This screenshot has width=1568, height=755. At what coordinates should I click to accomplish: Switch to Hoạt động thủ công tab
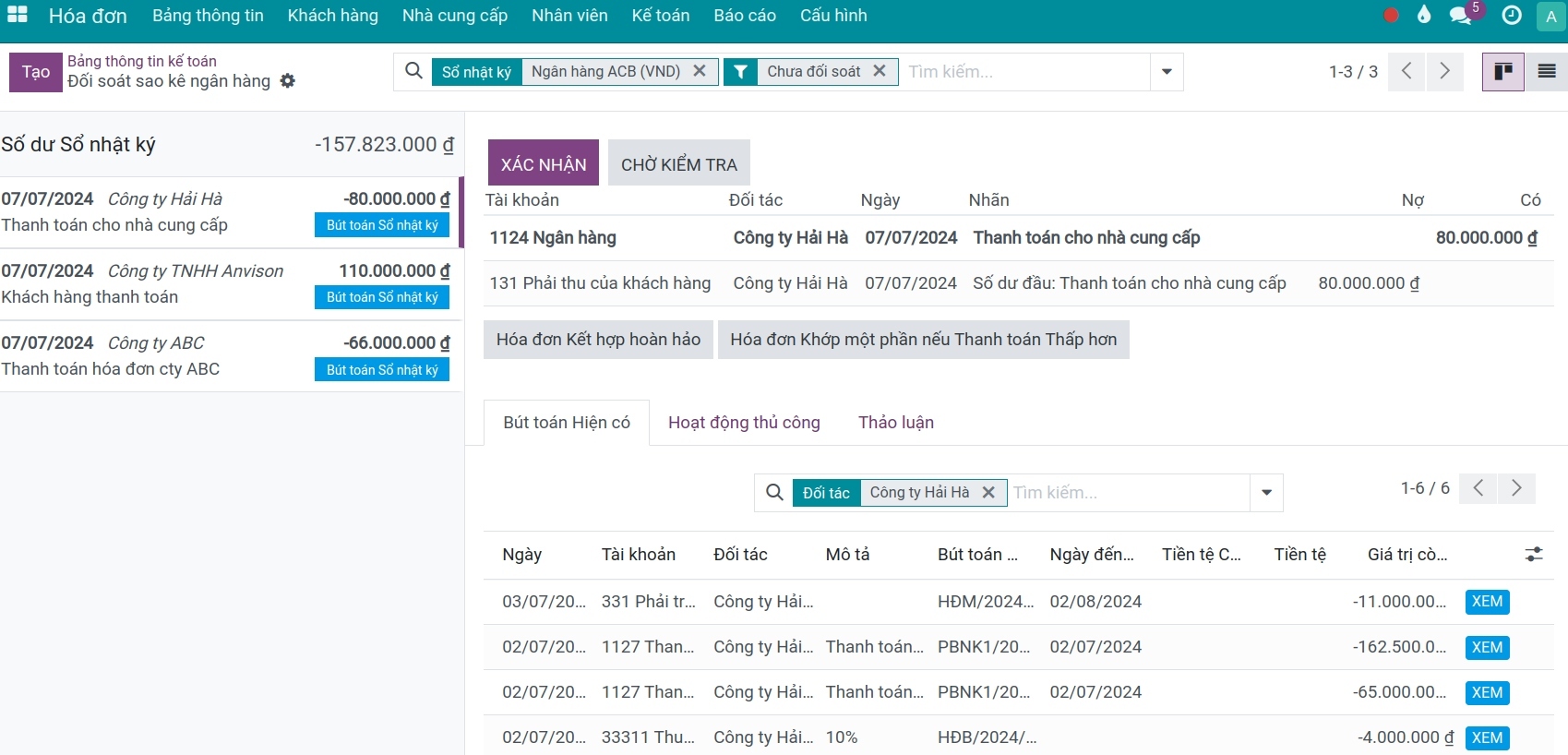744,423
